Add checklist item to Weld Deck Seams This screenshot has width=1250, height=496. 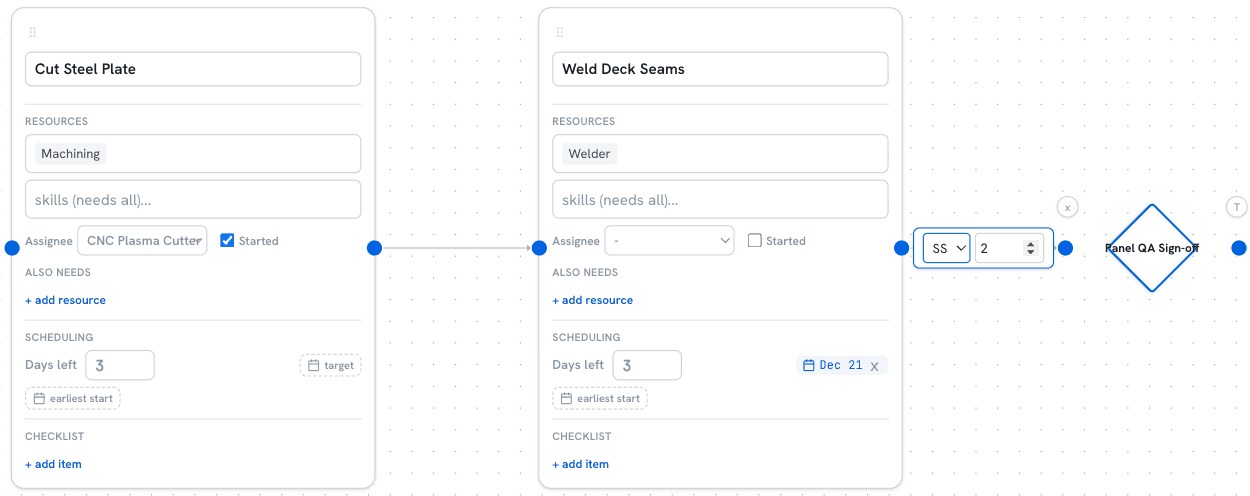click(580, 464)
